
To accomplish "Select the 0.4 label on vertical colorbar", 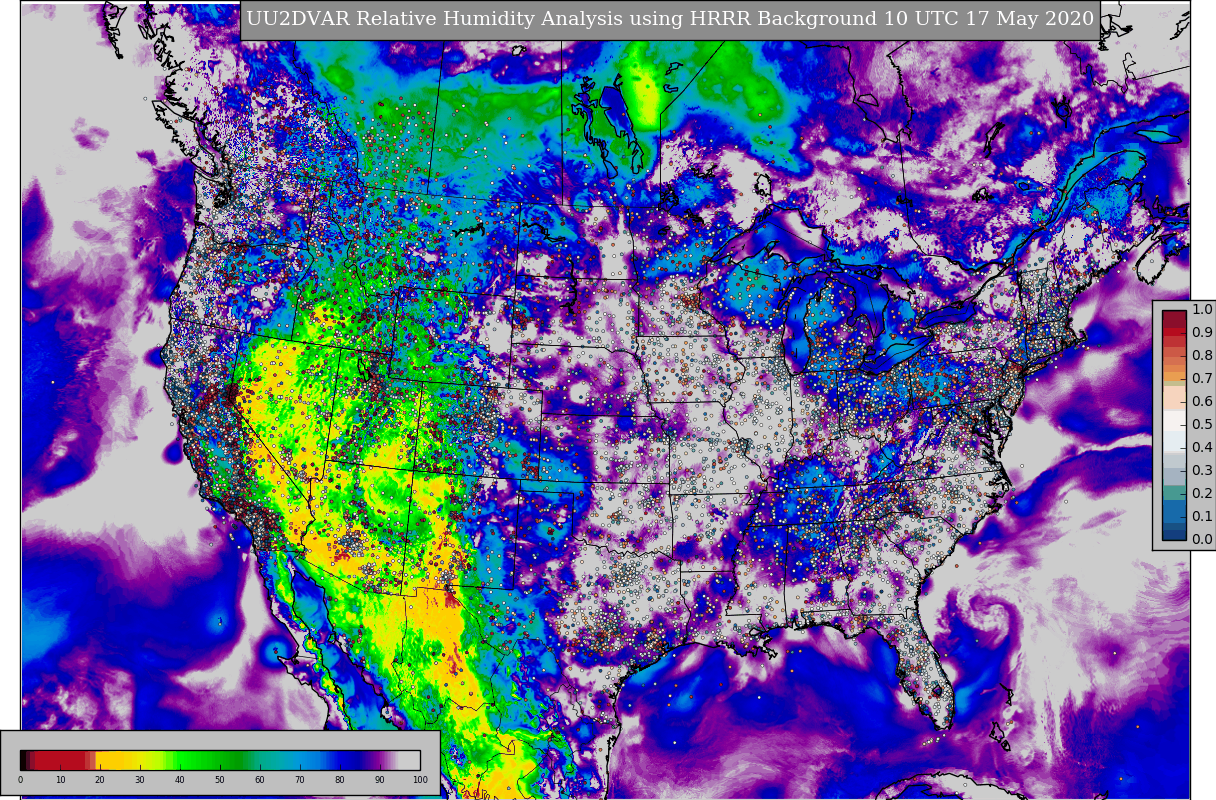I will (x=1202, y=448).
